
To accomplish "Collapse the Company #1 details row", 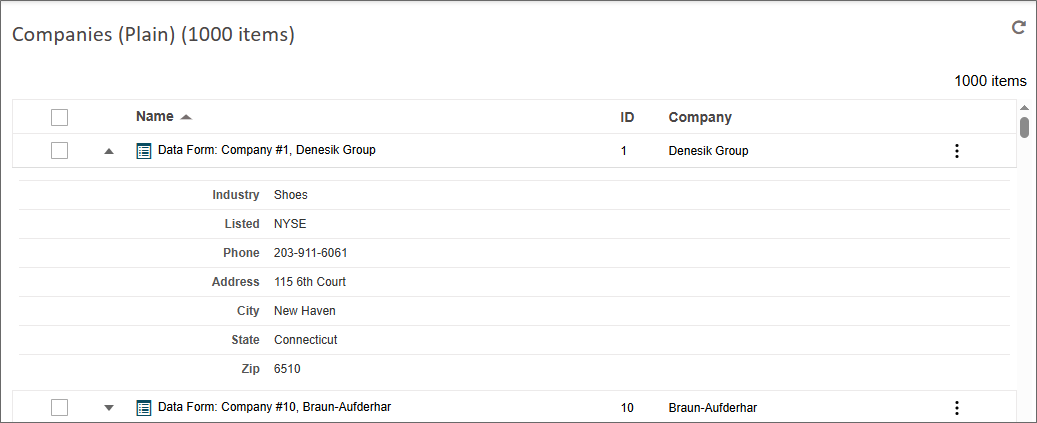I will (109, 151).
